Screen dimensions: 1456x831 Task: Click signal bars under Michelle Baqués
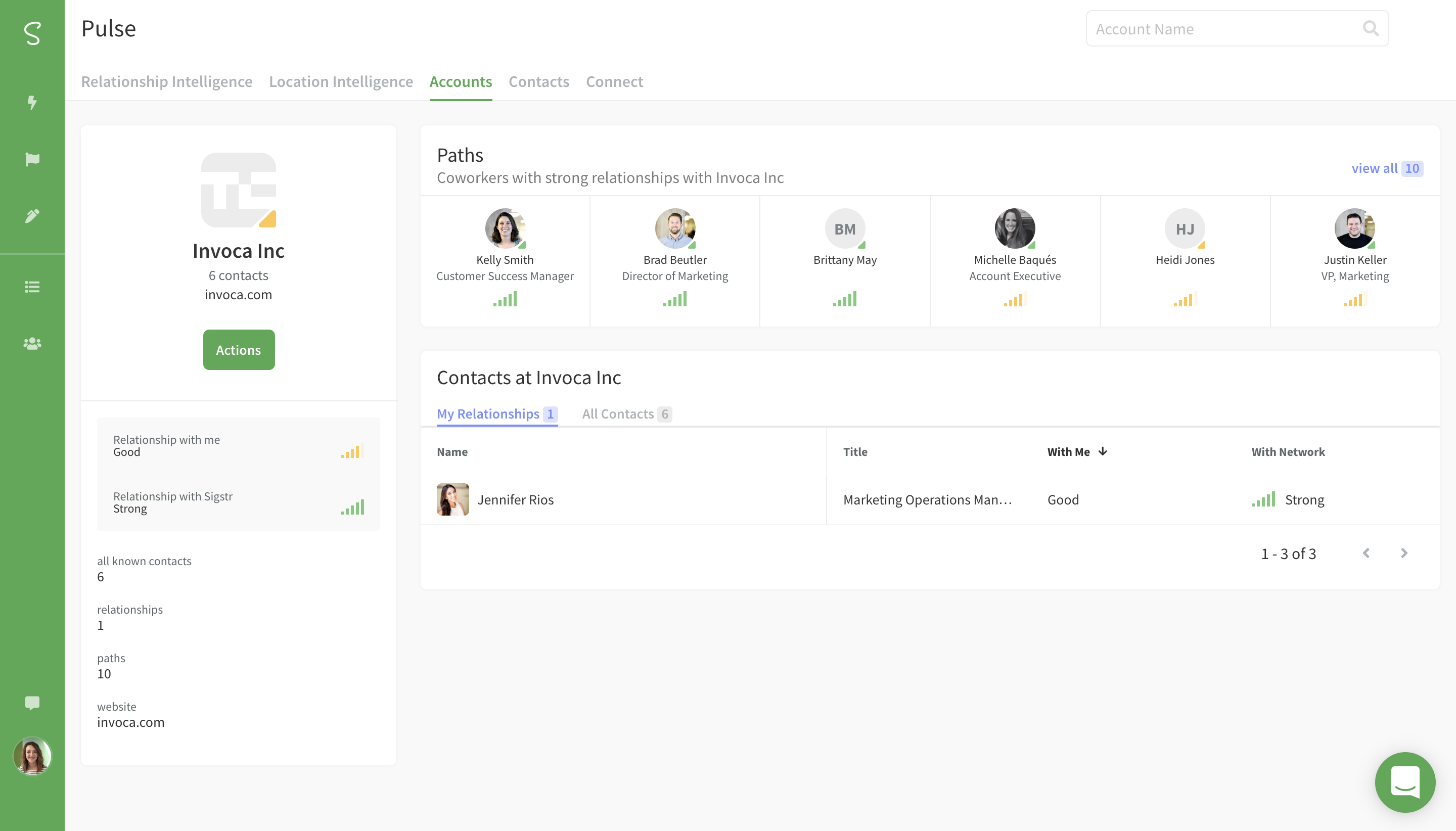[1015, 299]
